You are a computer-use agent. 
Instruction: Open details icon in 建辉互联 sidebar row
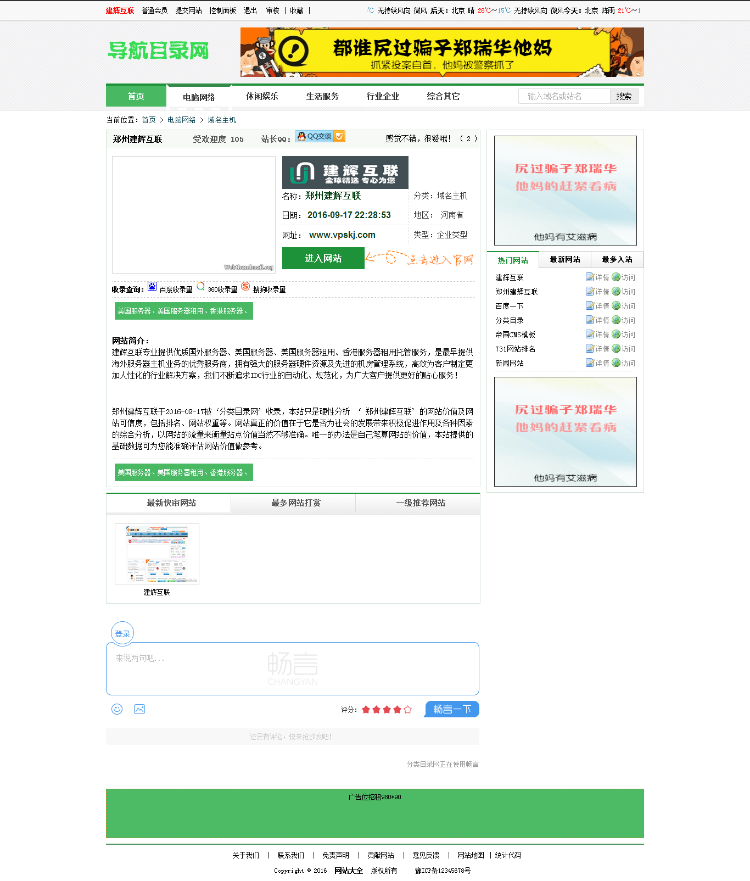pyautogui.click(x=590, y=277)
